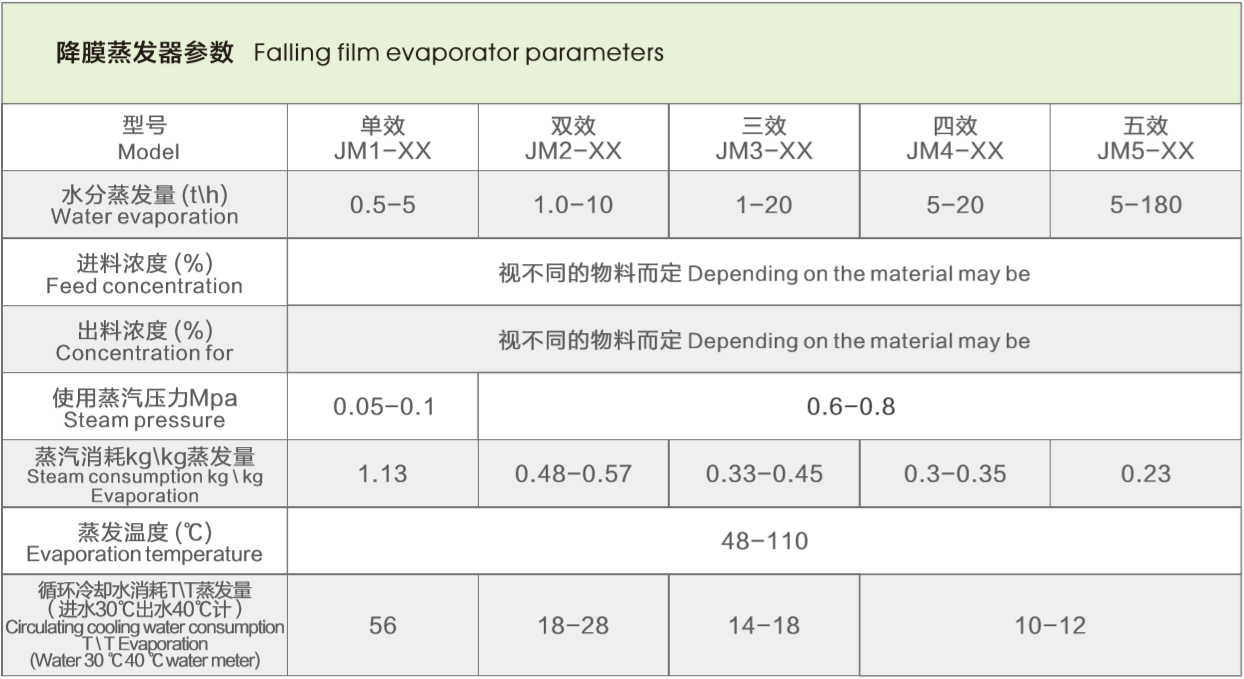Select the 1.13 steam consumption value
This screenshot has width=1244, height=679.
click(383, 474)
